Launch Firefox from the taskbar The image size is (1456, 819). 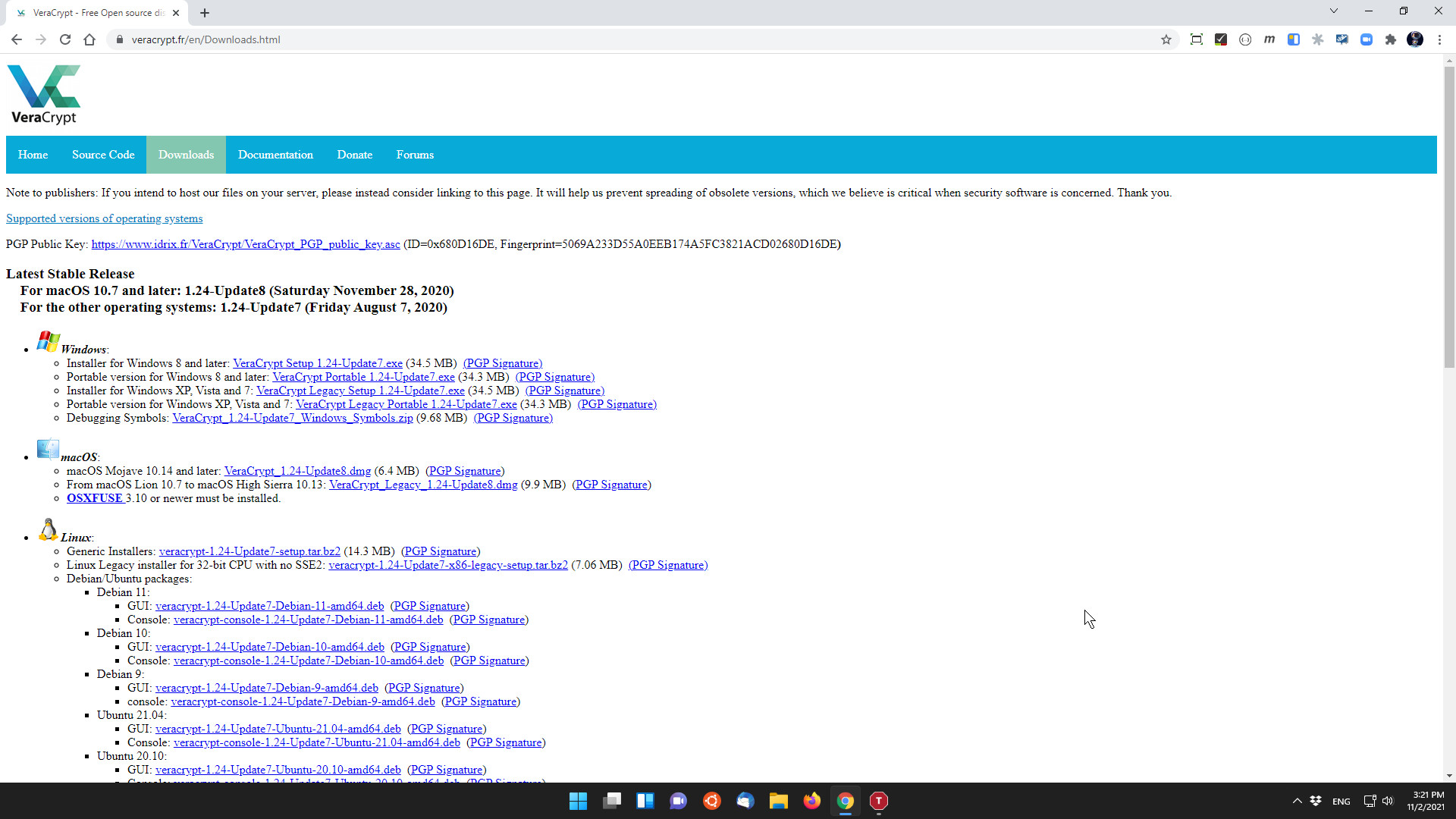[x=812, y=801]
